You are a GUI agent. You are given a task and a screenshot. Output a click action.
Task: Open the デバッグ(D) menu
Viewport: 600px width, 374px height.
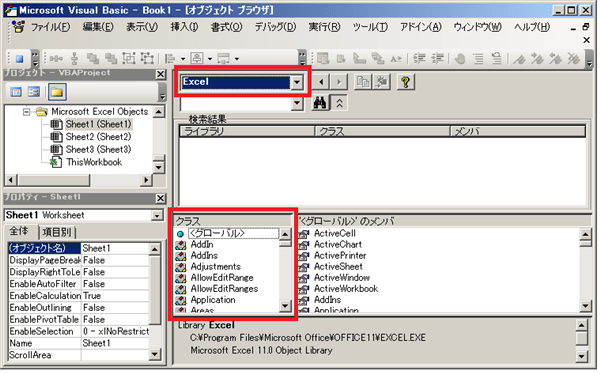(x=275, y=27)
